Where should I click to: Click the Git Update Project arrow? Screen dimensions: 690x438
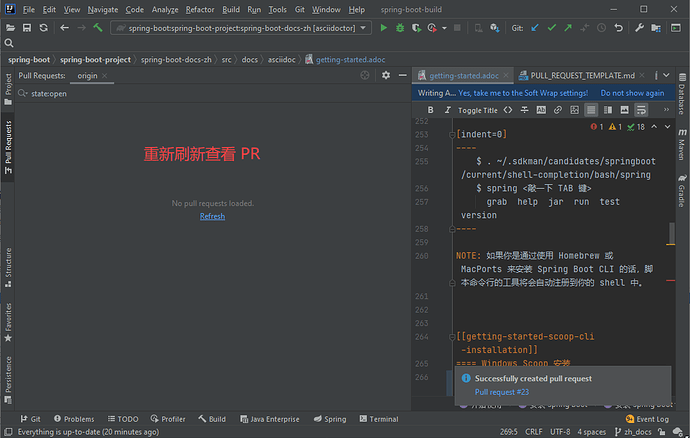(535, 28)
